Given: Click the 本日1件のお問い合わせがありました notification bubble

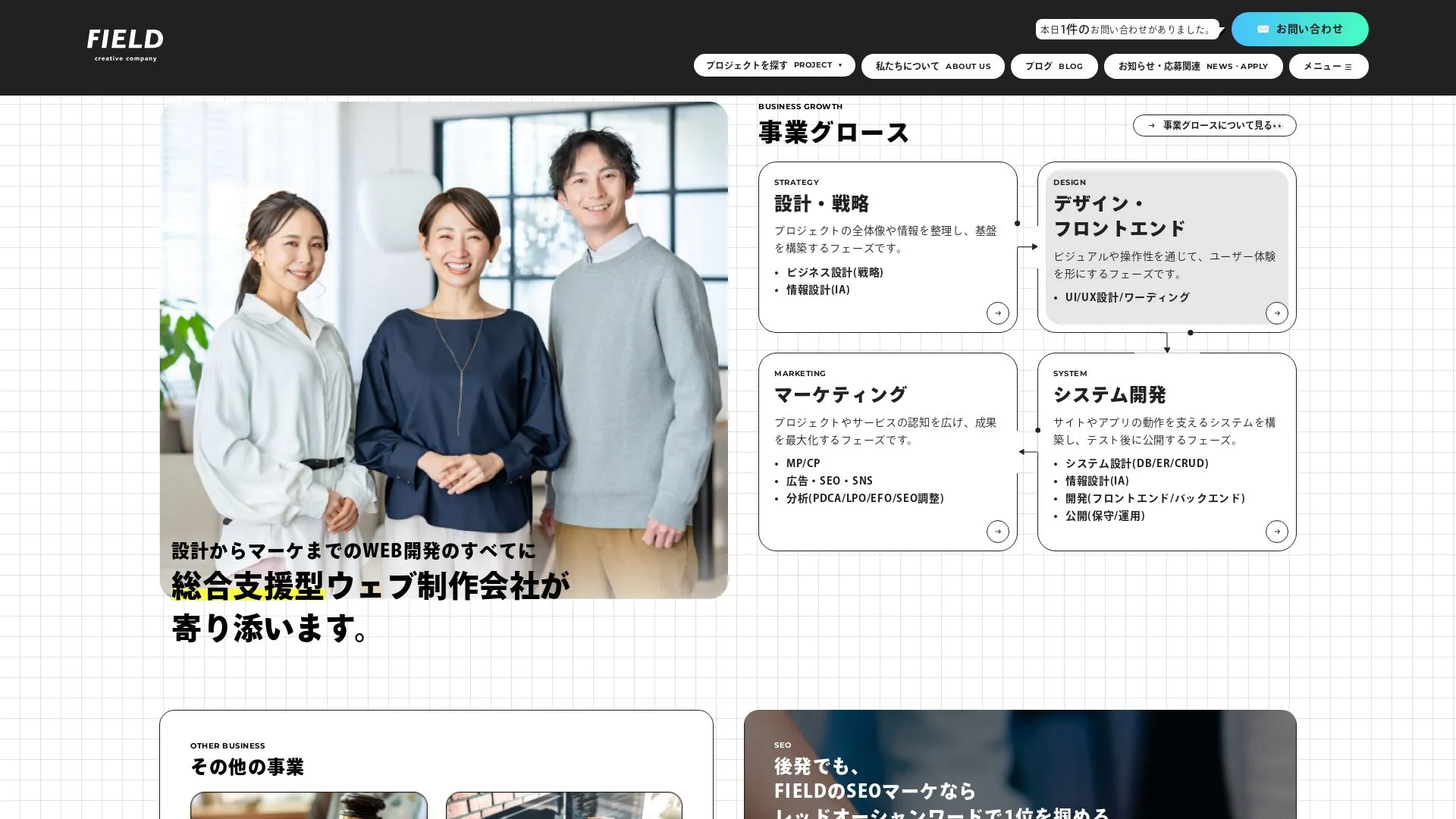Looking at the screenshot, I should [1128, 30].
